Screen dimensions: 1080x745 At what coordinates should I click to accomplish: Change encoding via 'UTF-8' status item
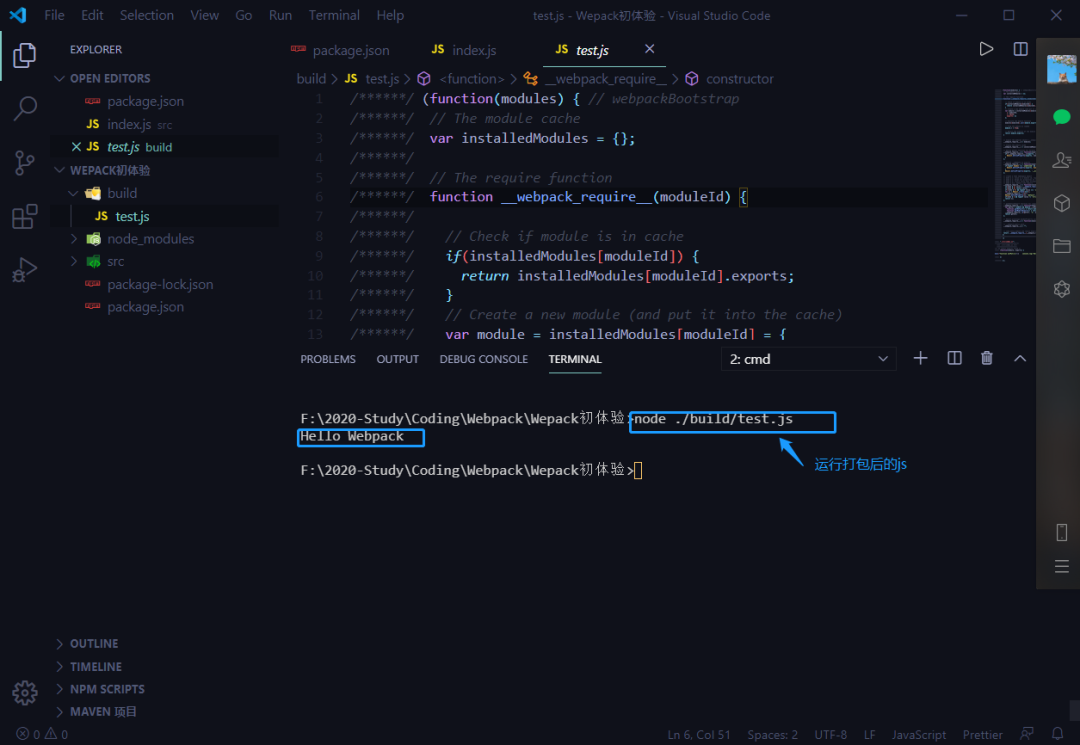(x=831, y=735)
